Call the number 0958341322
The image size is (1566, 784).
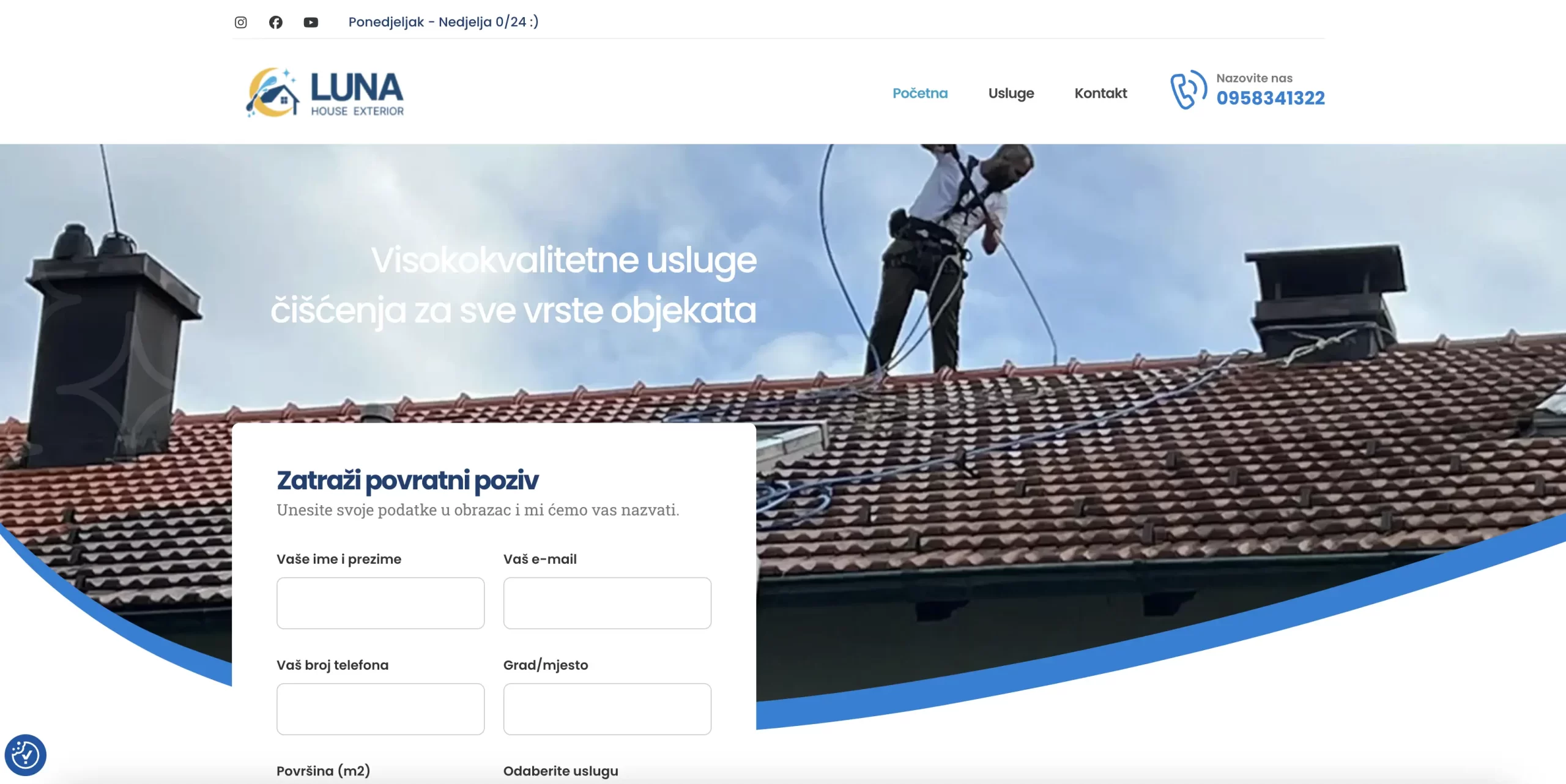click(1270, 98)
